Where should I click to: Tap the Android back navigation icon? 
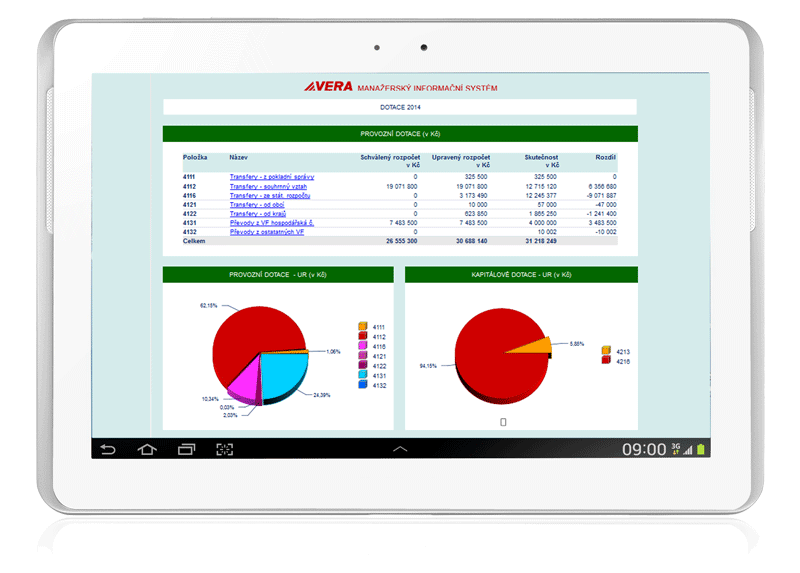[x=109, y=449]
